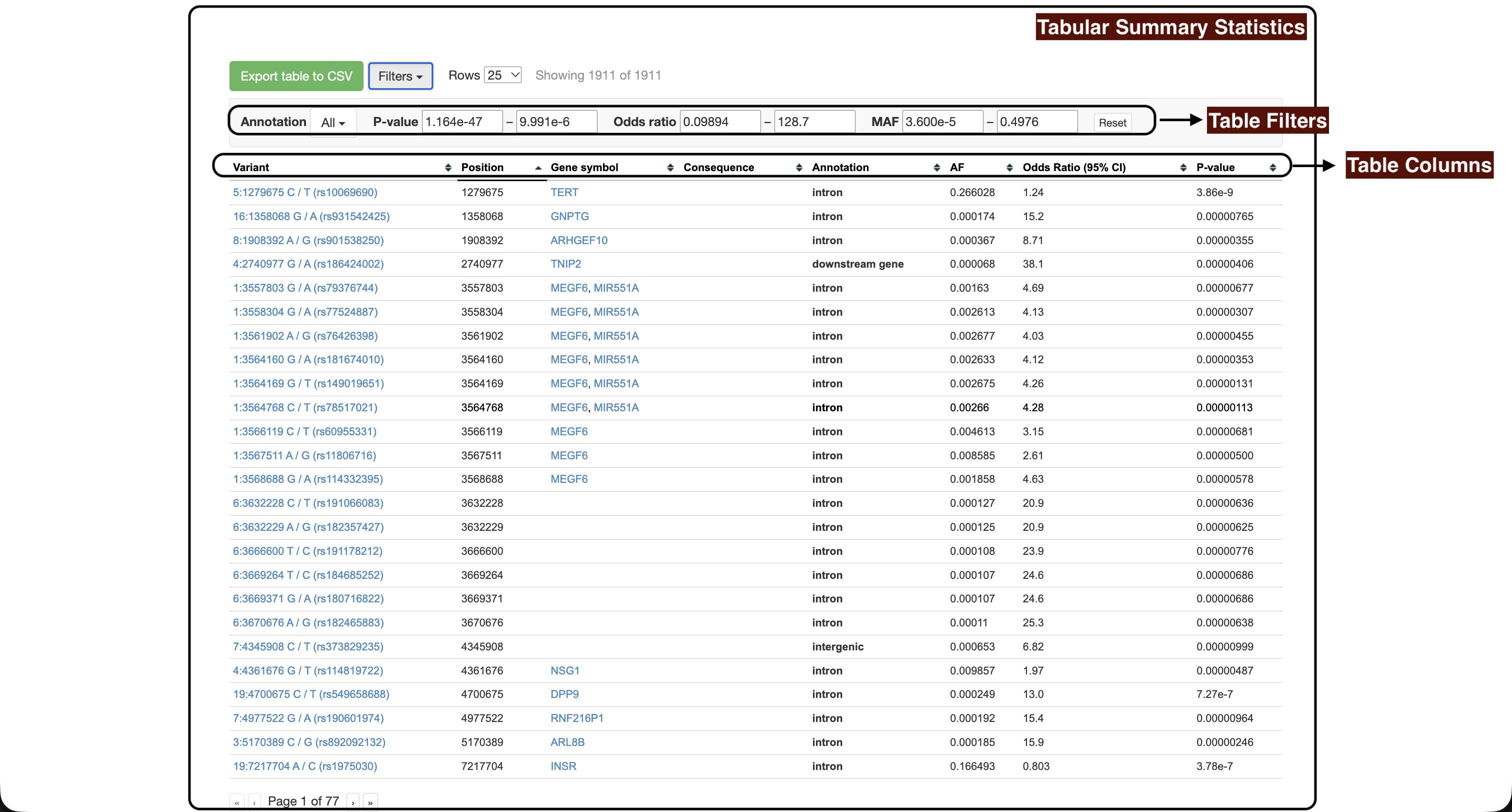Open variant 7:4345908 C / T link

point(308,646)
